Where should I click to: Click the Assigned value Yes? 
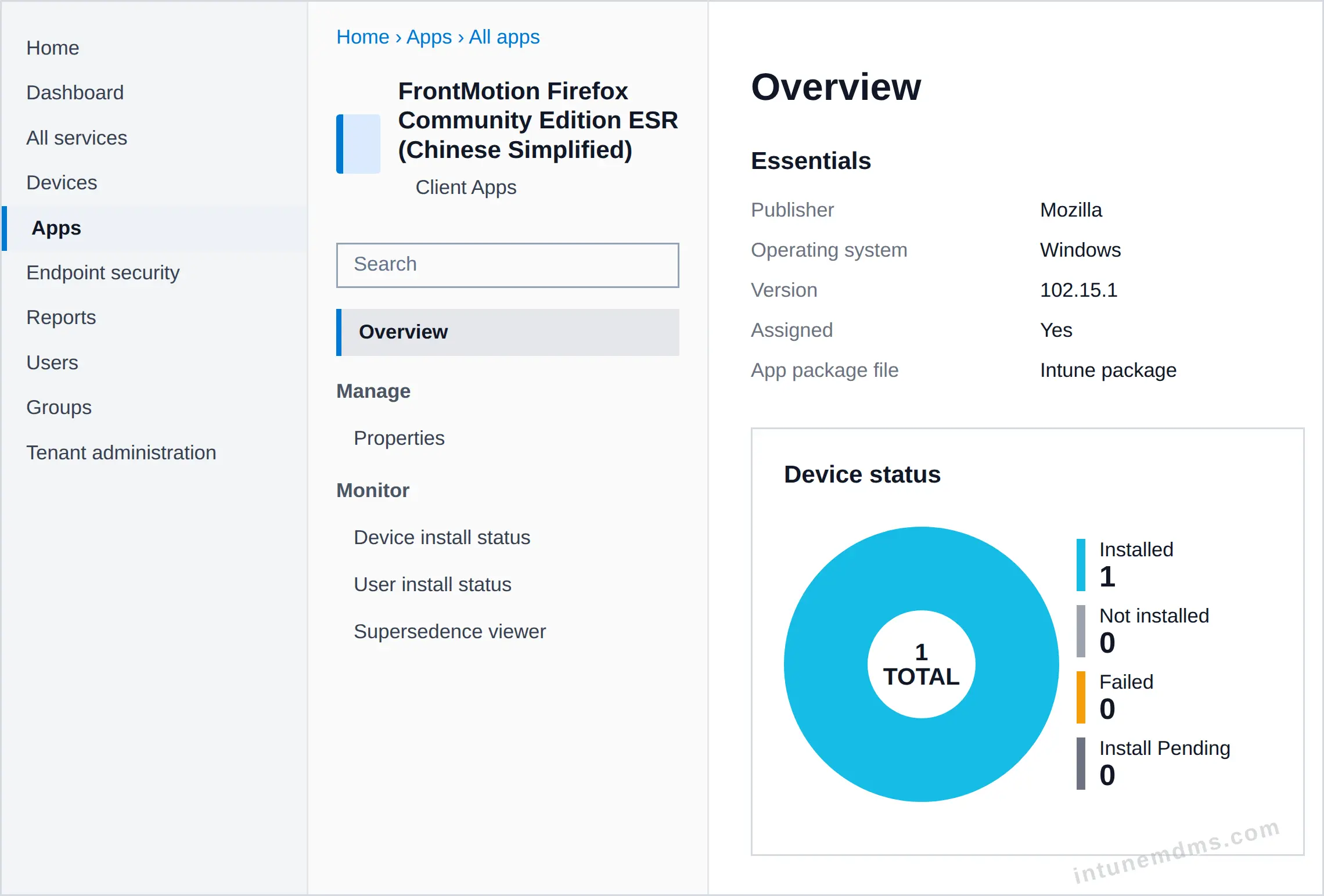pyautogui.click(x=1056, y=330)
